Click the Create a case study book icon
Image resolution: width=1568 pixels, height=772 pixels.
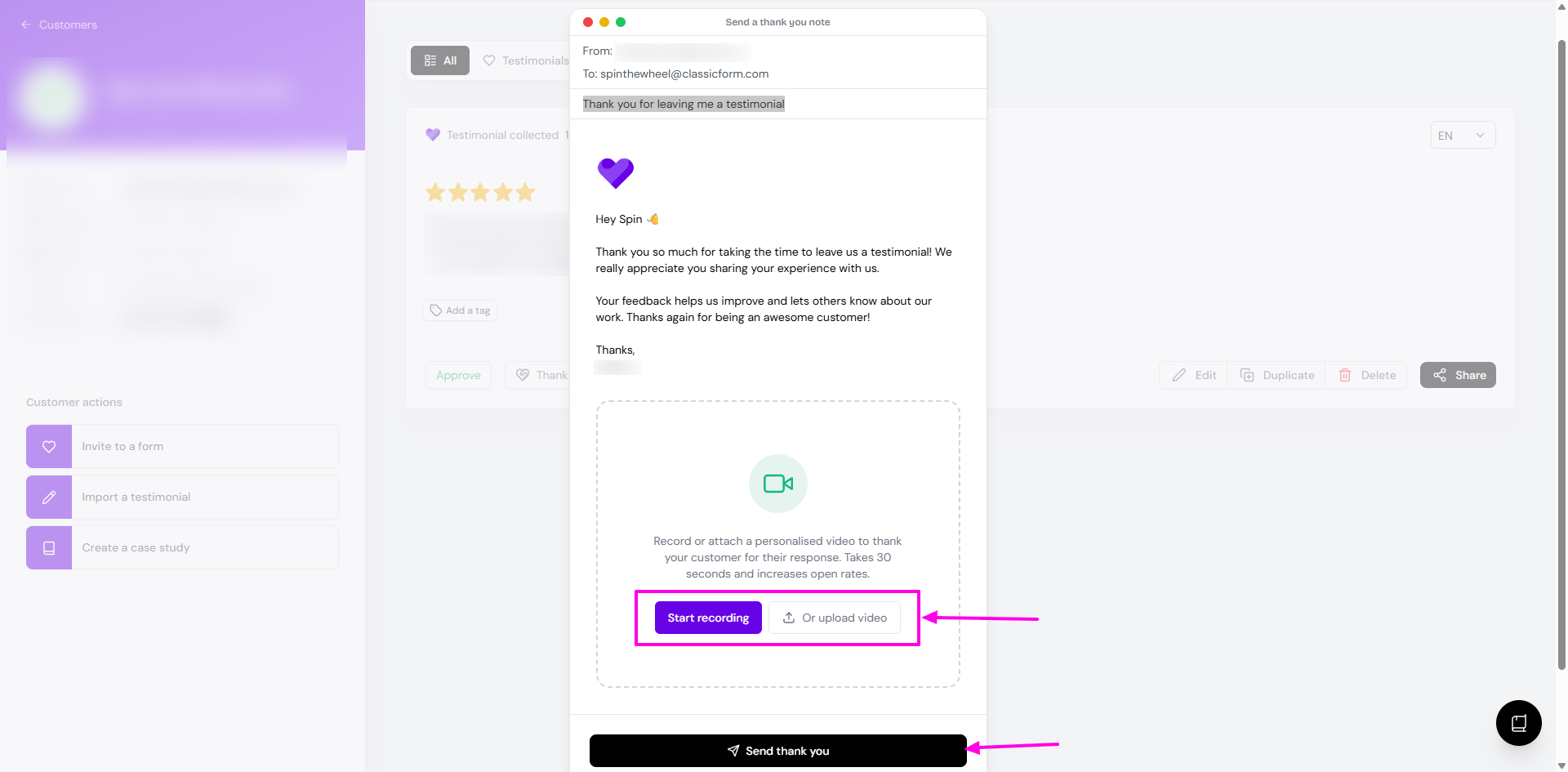tap(49, 547)
